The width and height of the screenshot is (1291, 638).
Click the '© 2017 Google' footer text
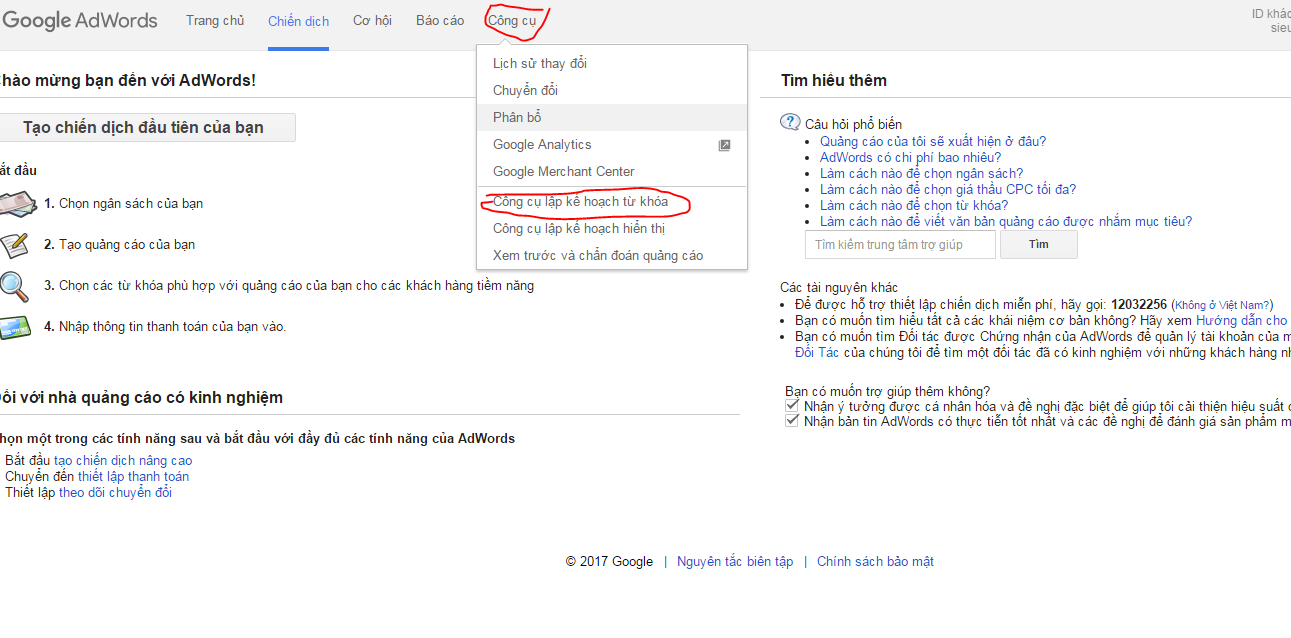pos(609,561)
